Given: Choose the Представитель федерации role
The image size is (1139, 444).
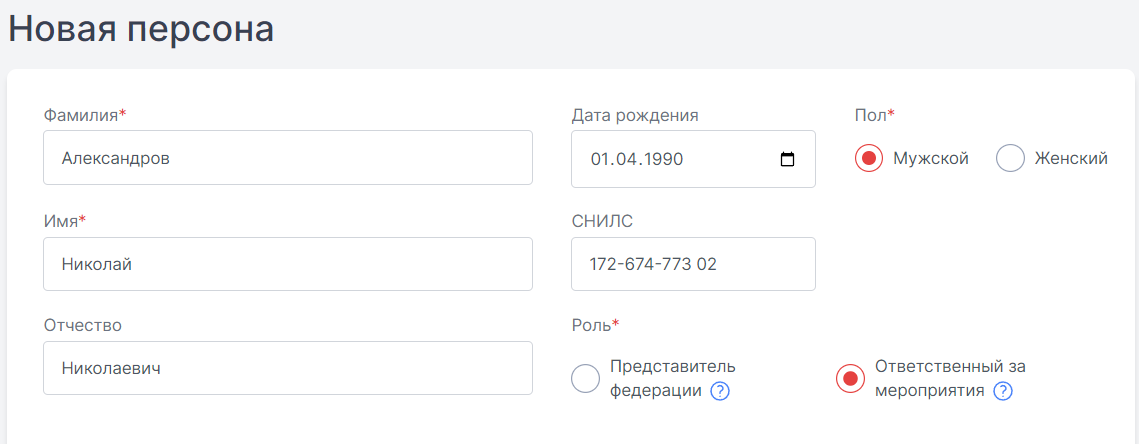Looking at the screenshot, I should pos(585,379).
